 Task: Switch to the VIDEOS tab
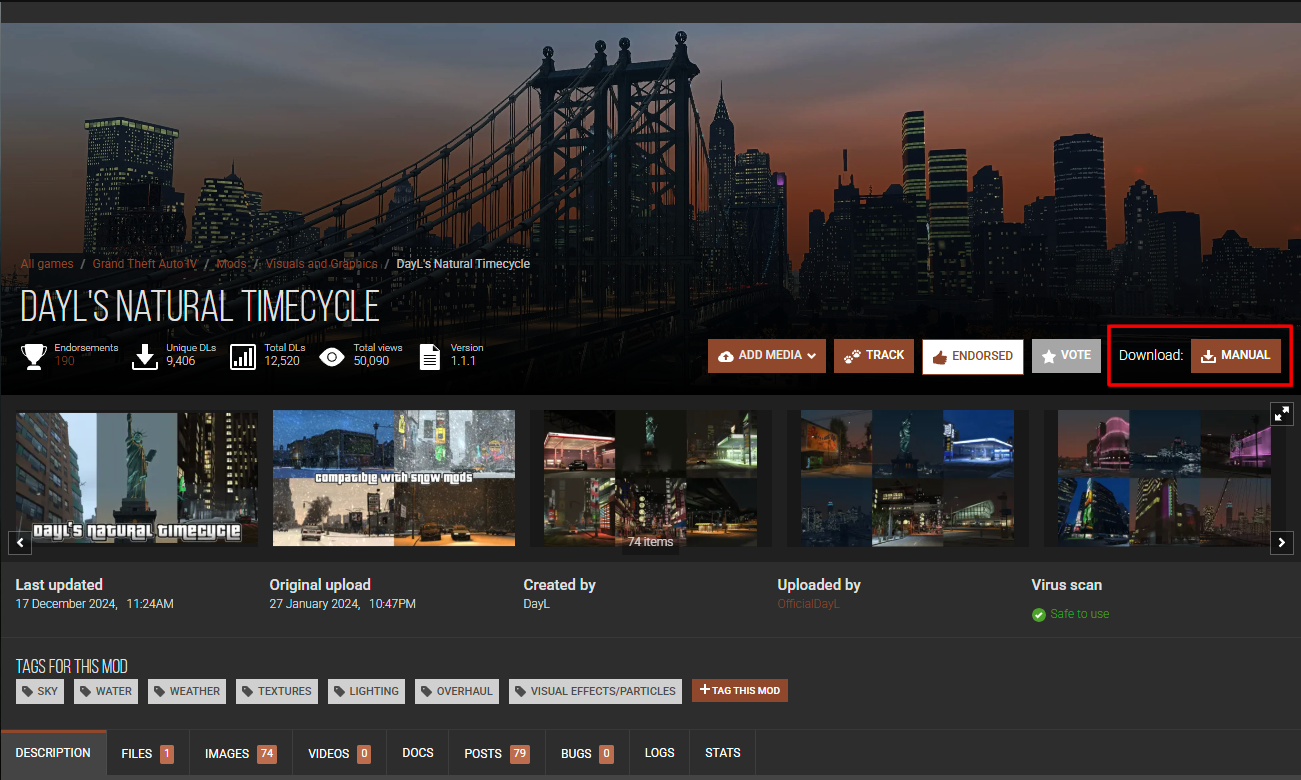pyautogui.click(x=340, y=753)
